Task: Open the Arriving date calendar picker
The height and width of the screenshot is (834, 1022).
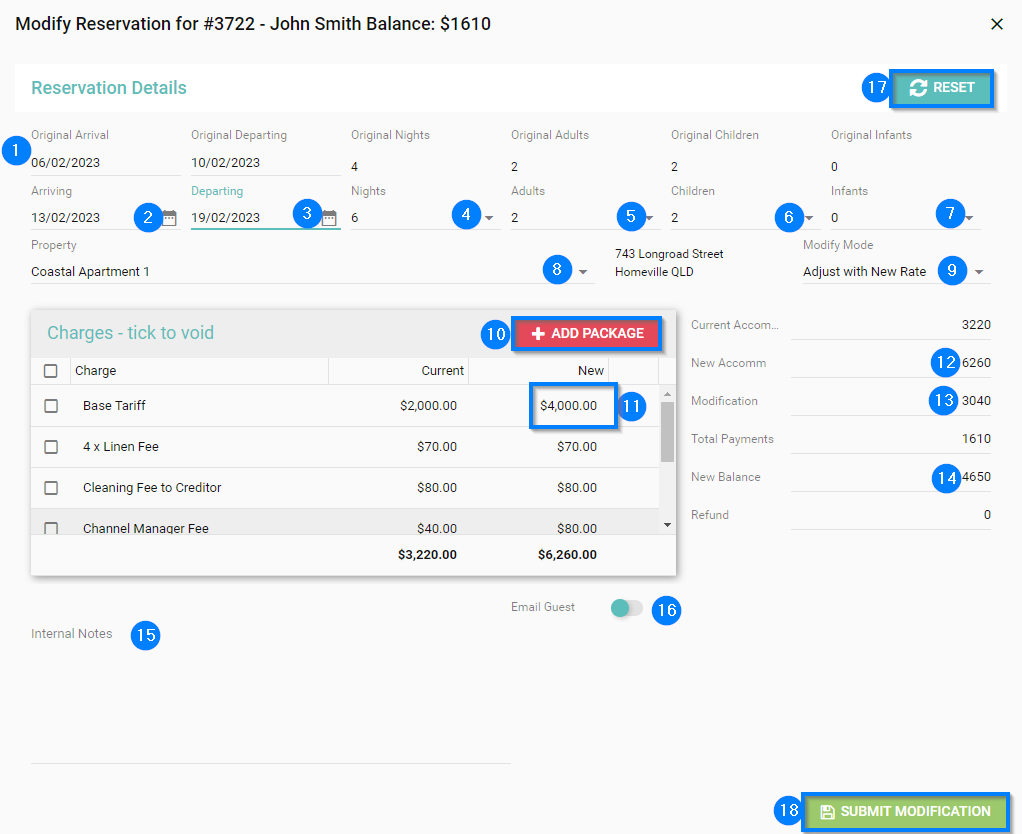Action: (170, 218)
